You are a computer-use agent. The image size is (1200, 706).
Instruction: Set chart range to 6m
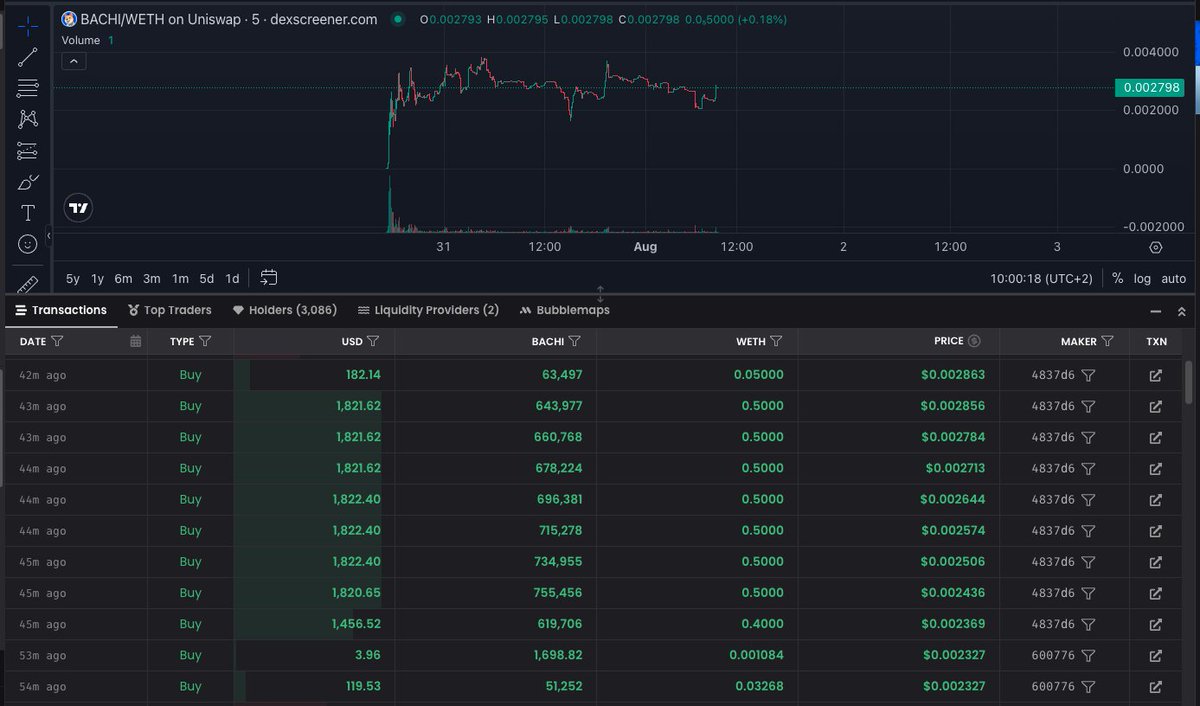pyautogui.click(x=123, y=278)
